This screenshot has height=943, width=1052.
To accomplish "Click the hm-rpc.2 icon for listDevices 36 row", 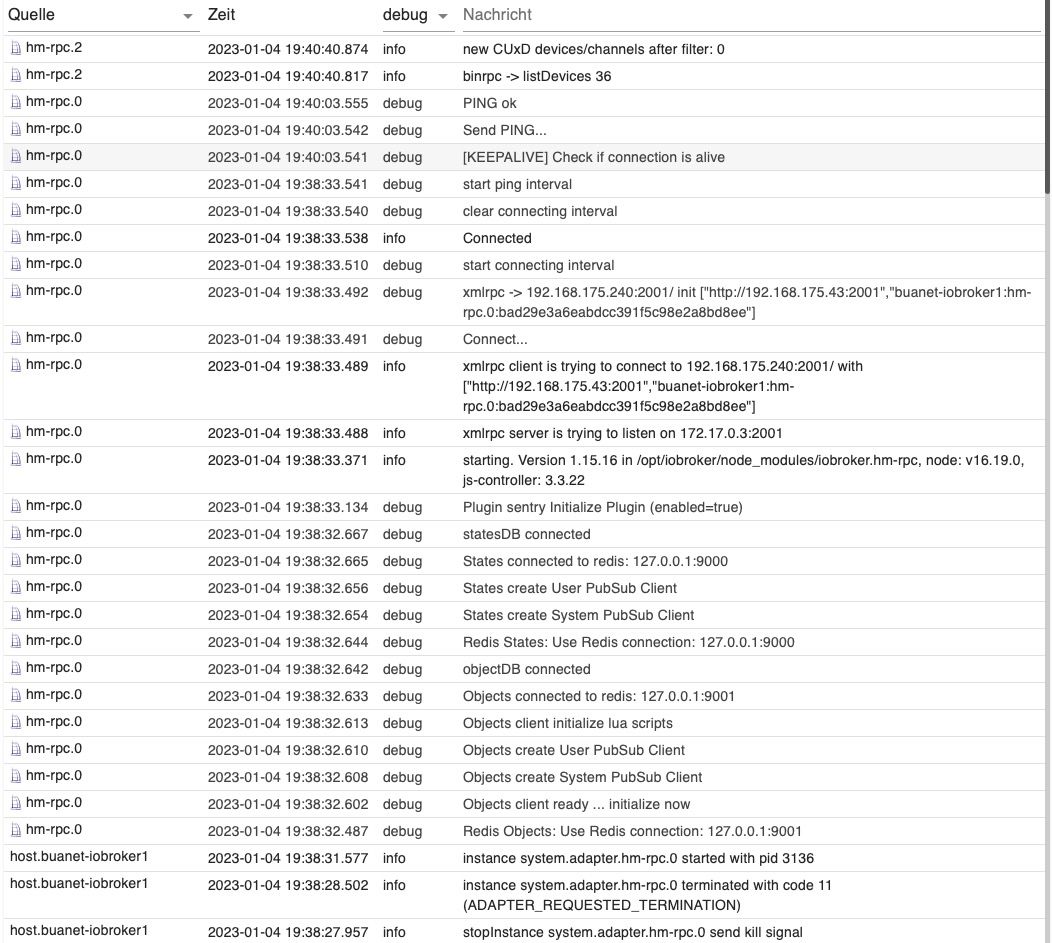I will (15, 75).
